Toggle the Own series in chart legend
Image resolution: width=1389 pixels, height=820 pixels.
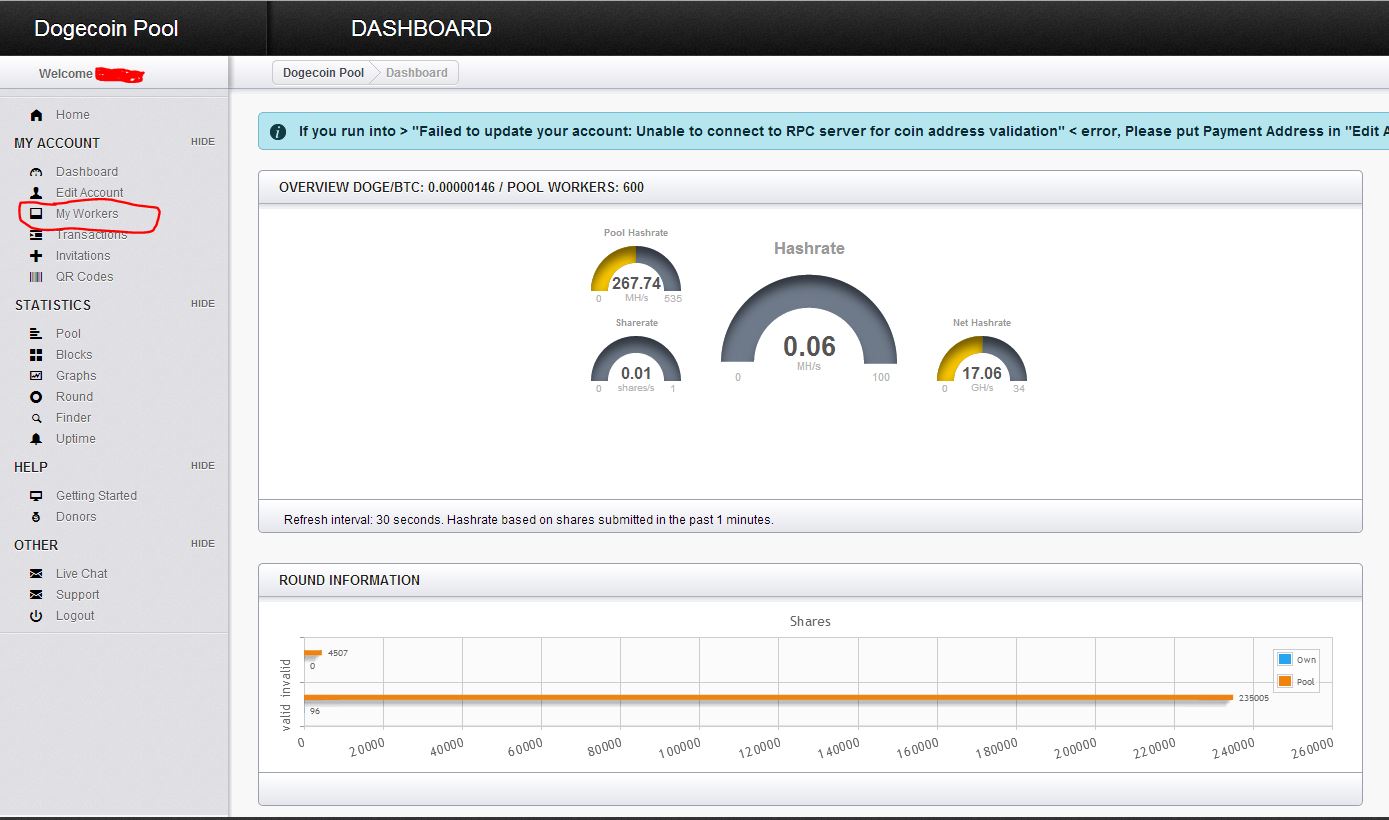point(1296,660)
